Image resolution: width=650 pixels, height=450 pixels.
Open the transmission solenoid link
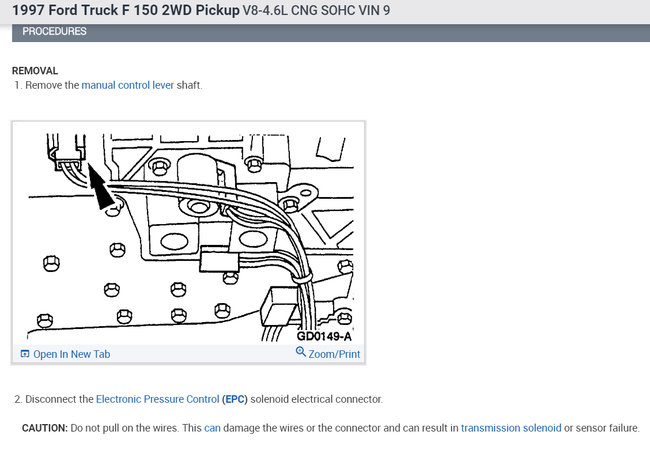coord(511,428)
